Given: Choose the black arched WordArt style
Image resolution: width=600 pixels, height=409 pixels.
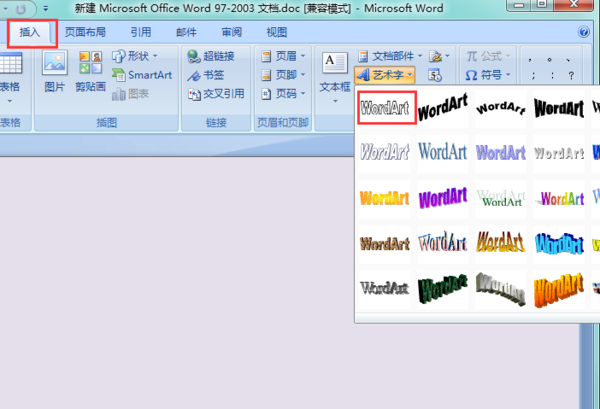Looking at the screenshot, I should [x=501, y=108].
